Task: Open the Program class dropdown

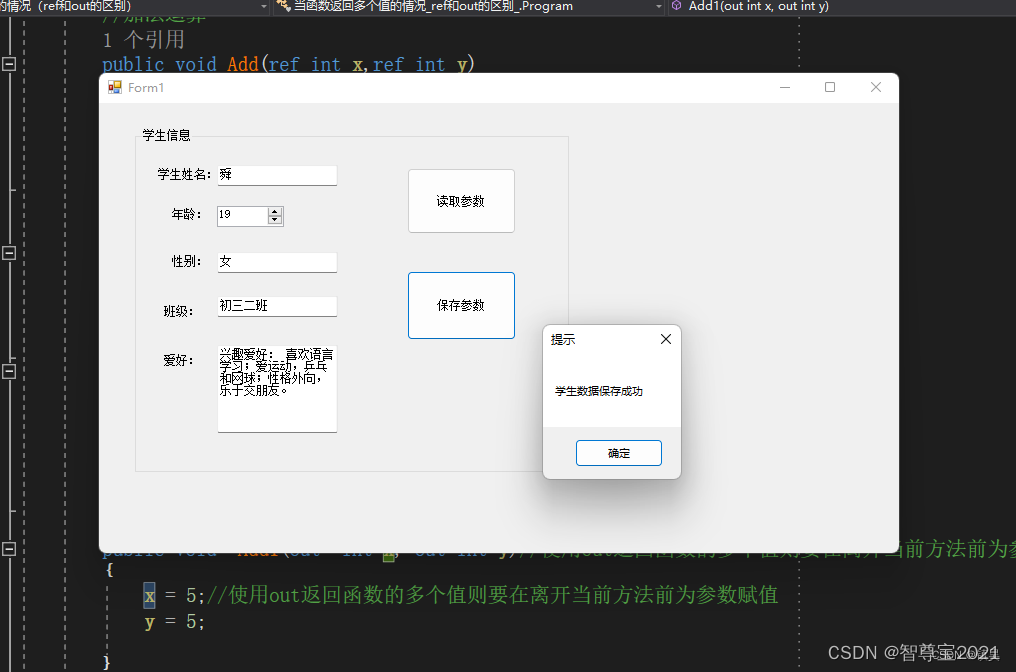Action: (659, 6)
